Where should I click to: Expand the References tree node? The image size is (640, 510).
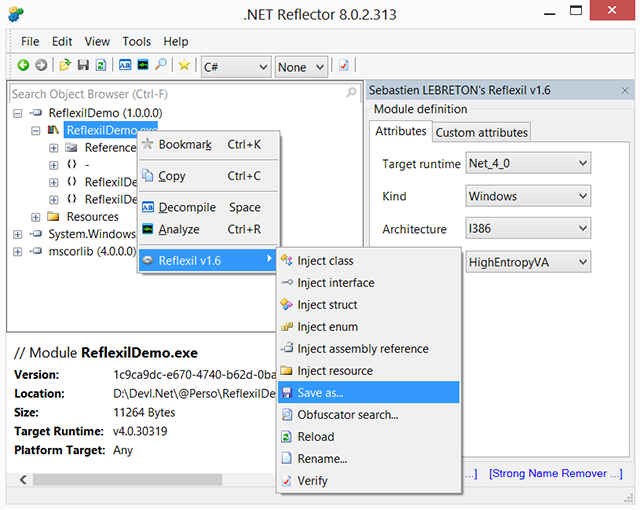(x=53, y=148)
